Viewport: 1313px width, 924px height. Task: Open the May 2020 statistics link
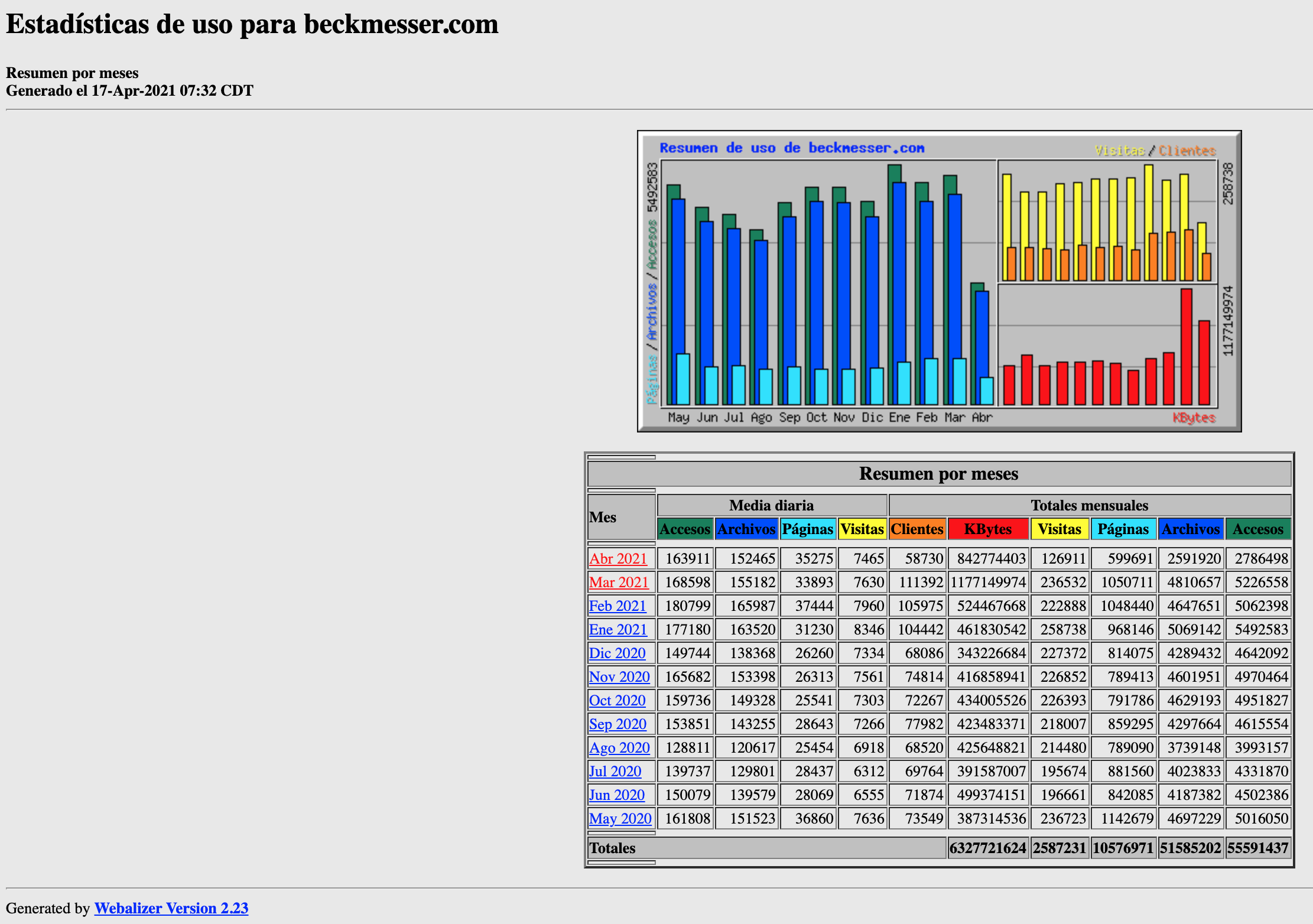620,818
